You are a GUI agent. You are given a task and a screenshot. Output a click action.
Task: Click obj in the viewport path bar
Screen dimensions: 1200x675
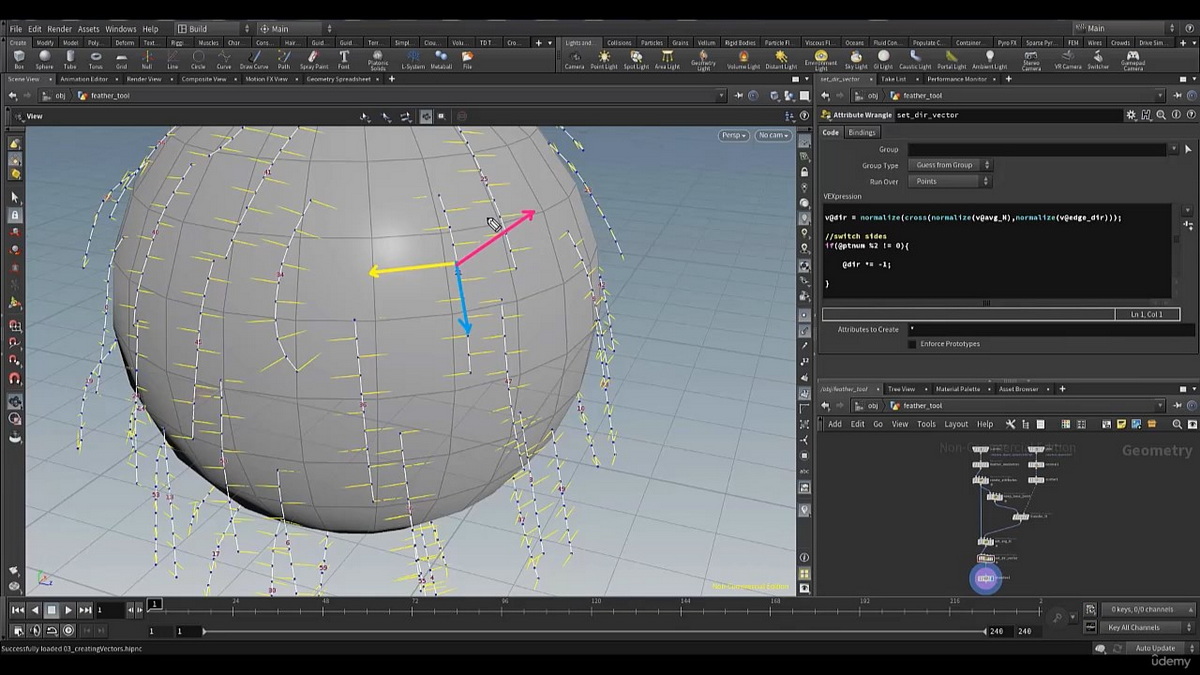coord(58,96)
